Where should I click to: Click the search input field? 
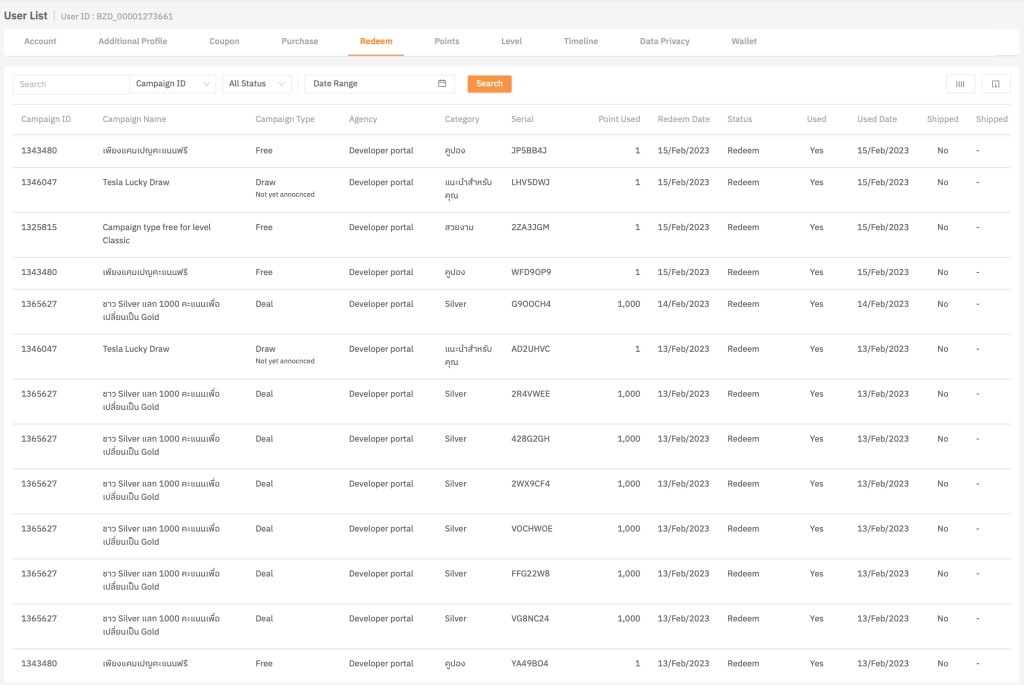tap(70, 84)
